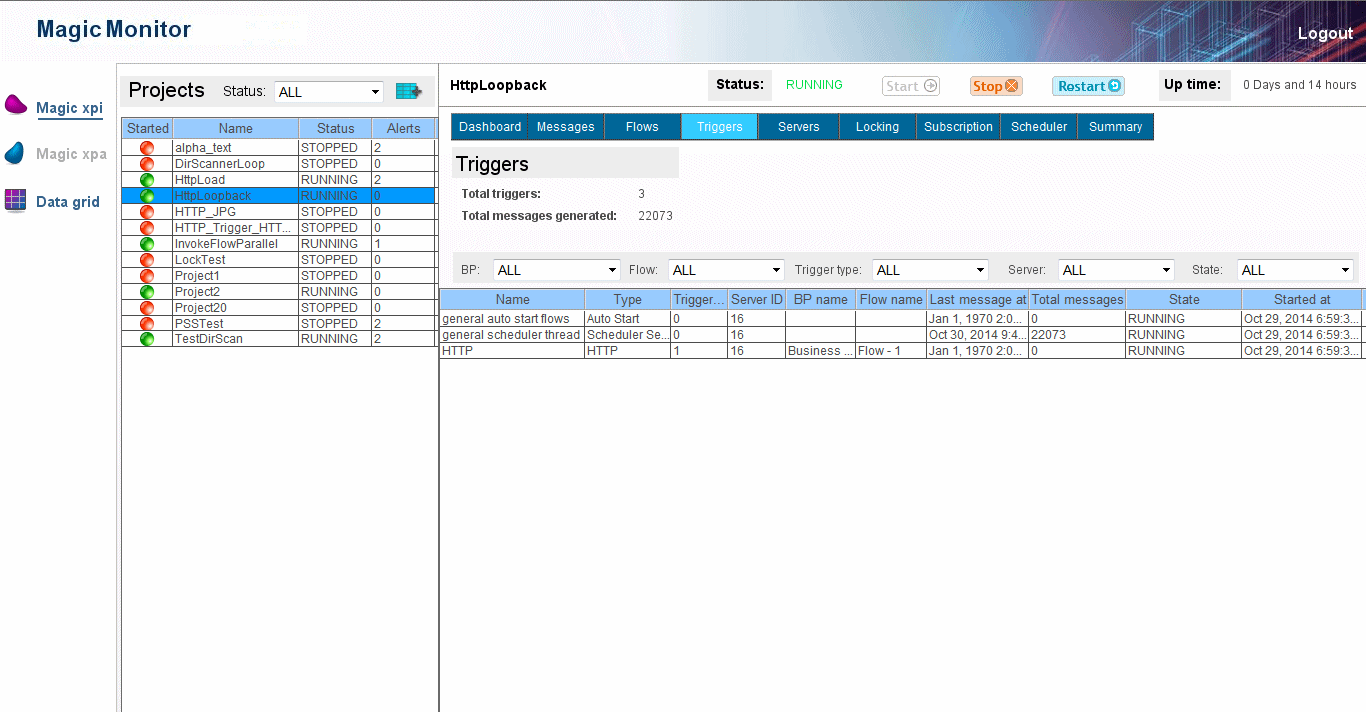Open the Magic xpi section icon
This screenshot has height=712, width=1366.
[x=16, y=104]
